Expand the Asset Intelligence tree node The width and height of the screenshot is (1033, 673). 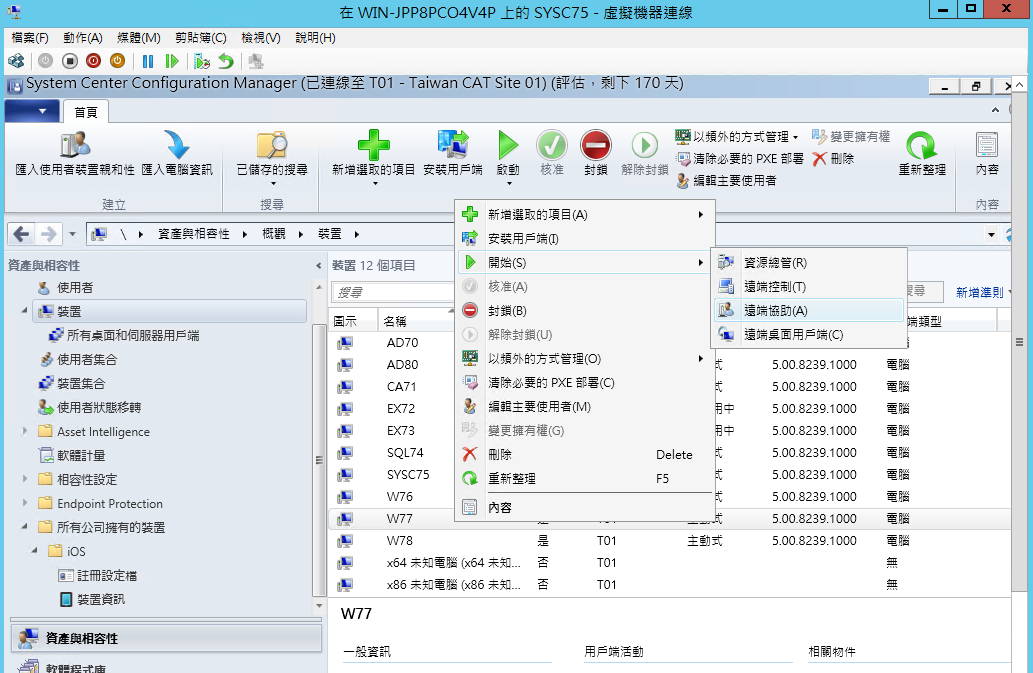tap(25, 431)
